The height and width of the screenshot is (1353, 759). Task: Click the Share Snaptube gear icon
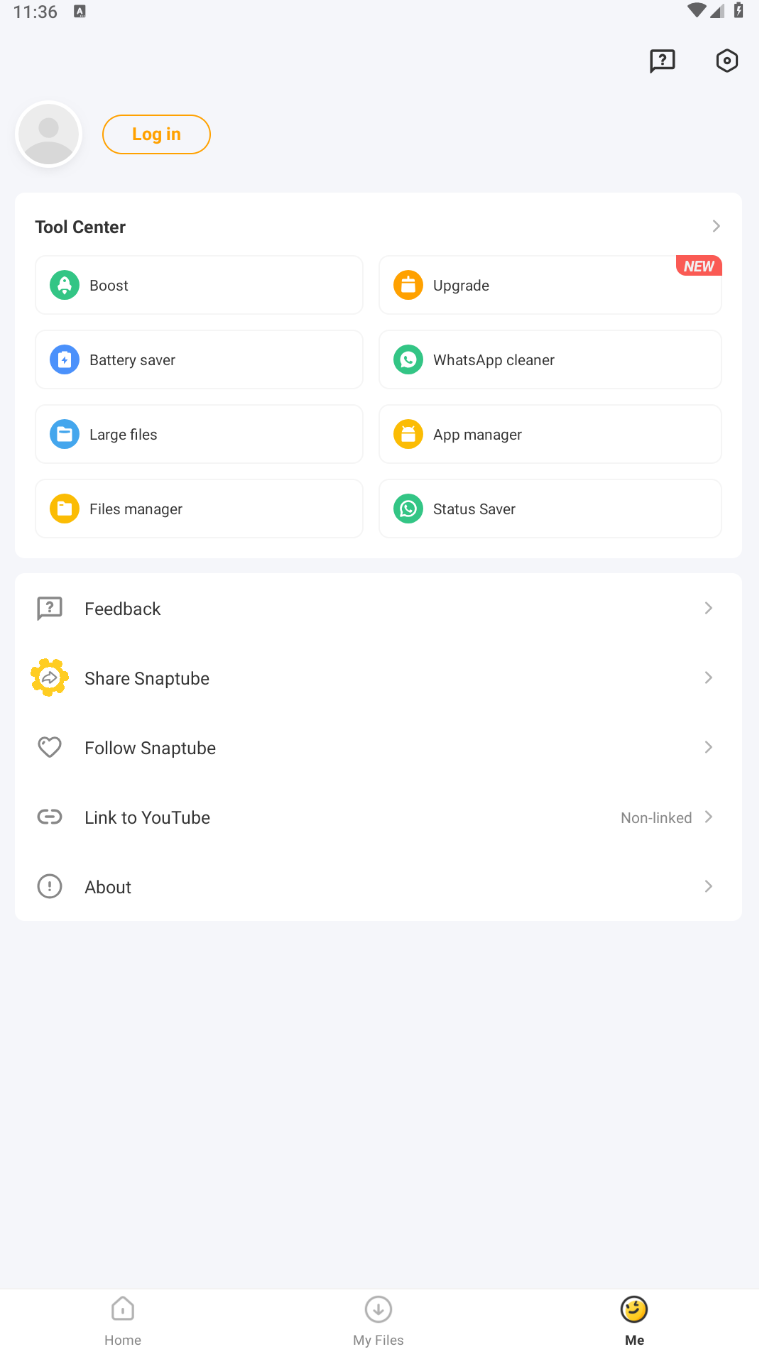[x=49, y=677]
